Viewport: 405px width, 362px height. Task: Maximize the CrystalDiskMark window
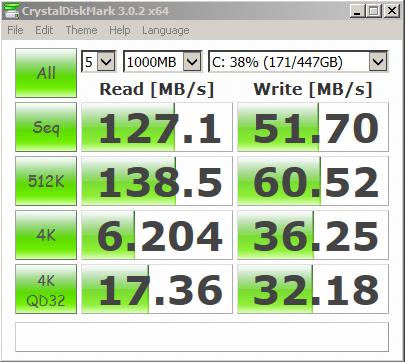tap(374, 11)
